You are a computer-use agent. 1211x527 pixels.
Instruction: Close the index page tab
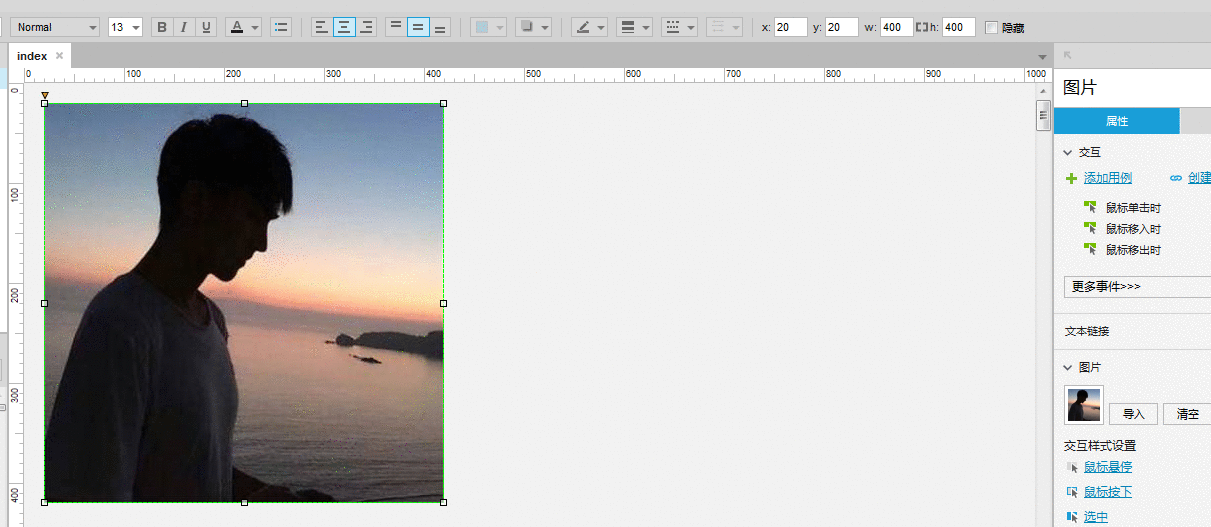click(x=60, y=56)
